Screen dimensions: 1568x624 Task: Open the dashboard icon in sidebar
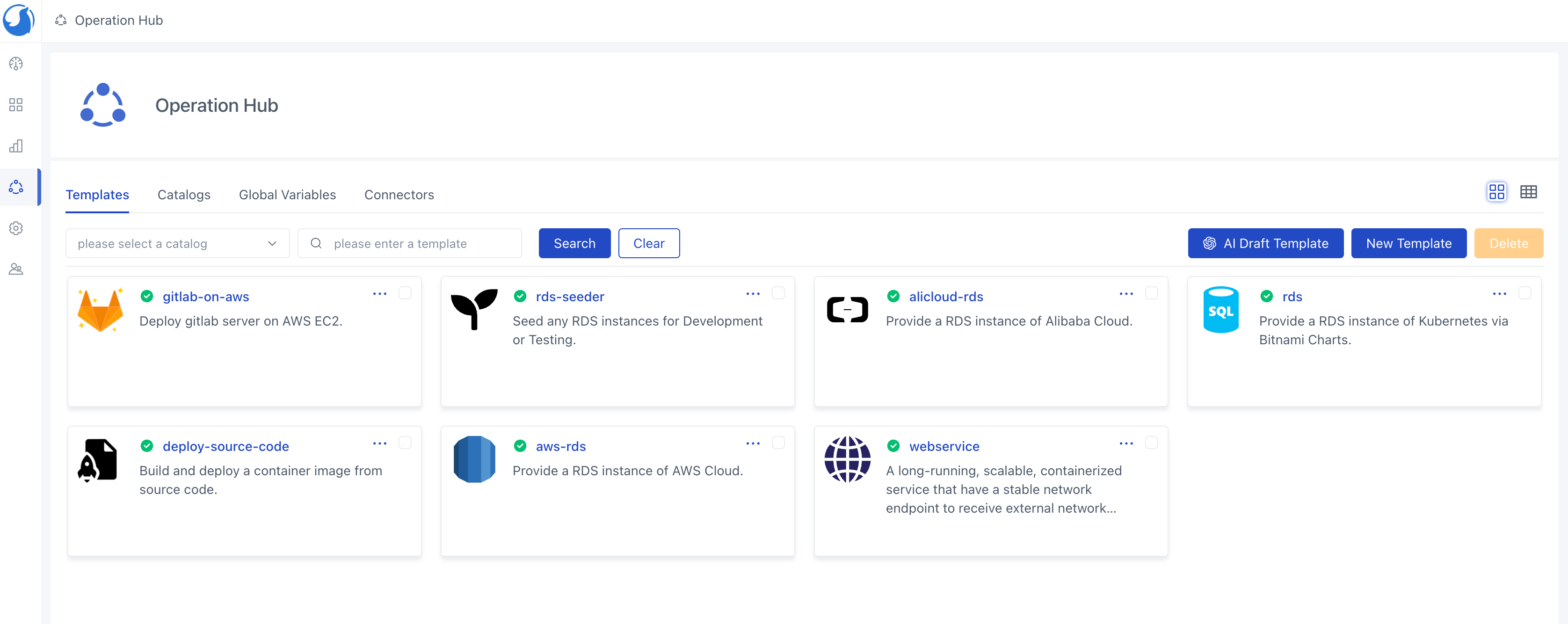coord(16,64)
